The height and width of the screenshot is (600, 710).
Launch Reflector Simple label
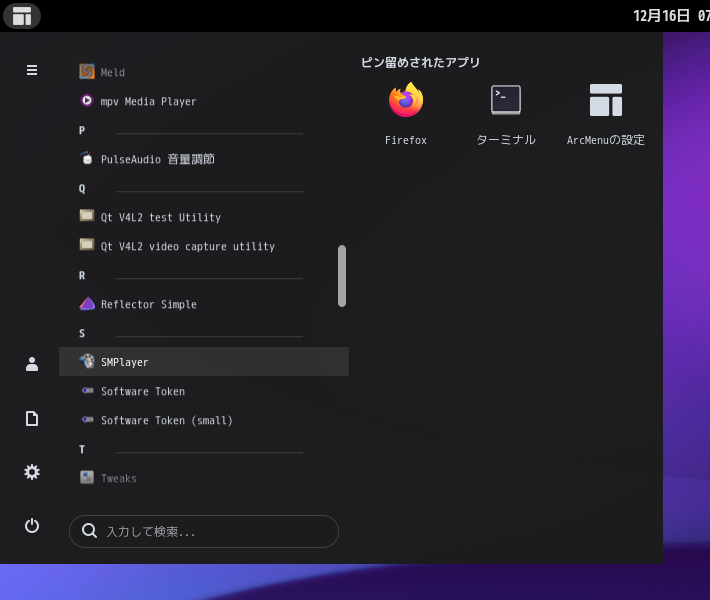(x=149, y=304)
